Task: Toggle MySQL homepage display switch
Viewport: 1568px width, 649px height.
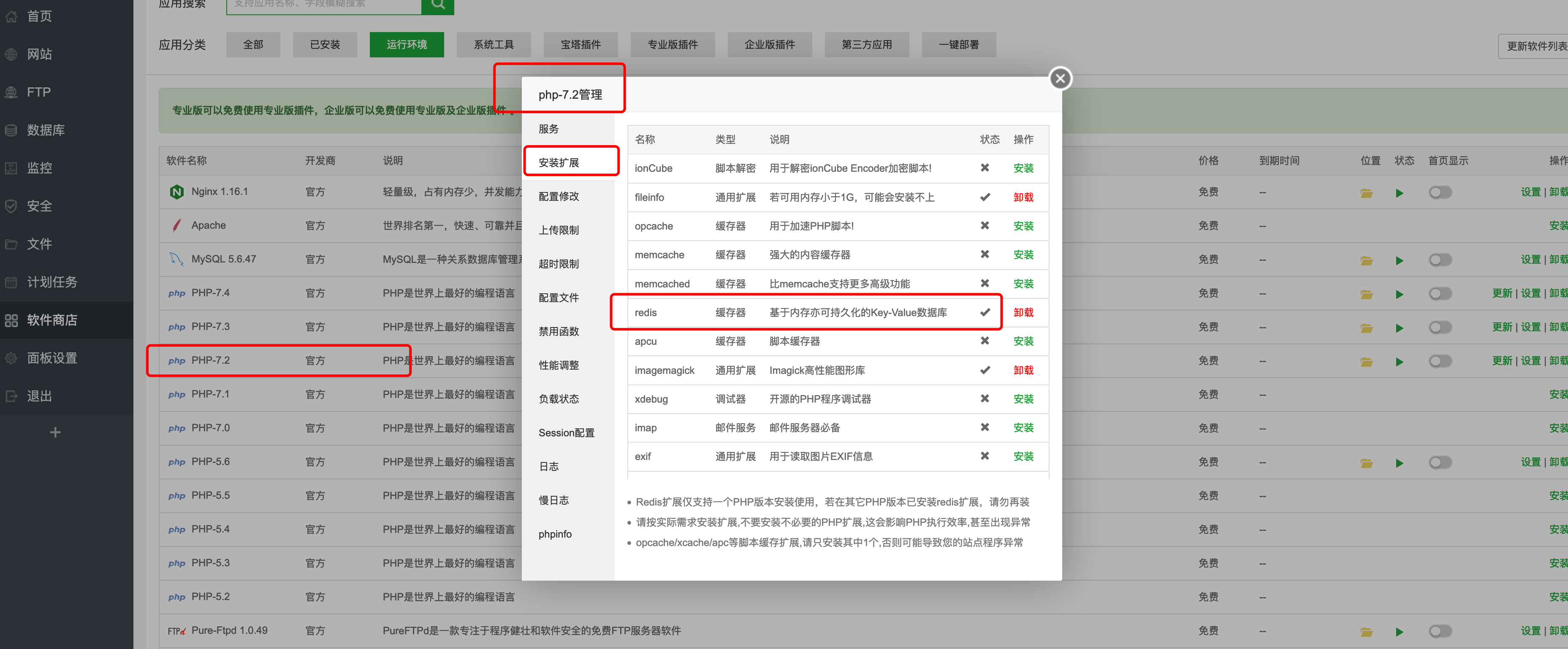Action: point(1440,260)
